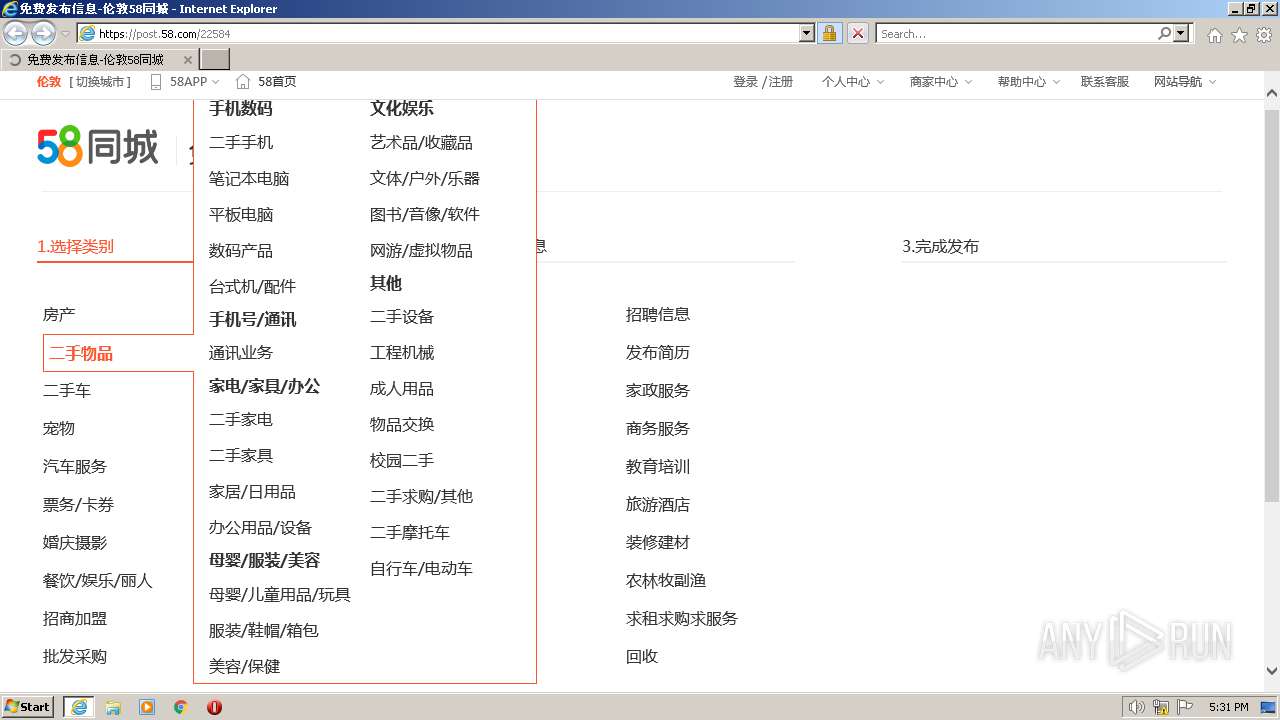Select the 房产 category
Image resolution: width=1280 pixels, height=720 pixels.
point(59,315)
